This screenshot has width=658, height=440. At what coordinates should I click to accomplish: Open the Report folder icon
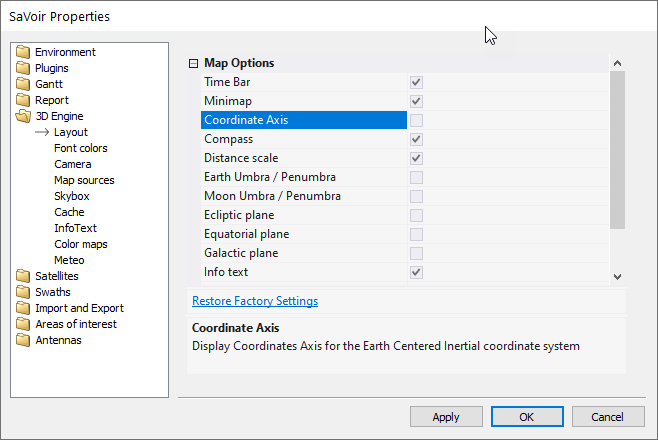point(23,100)
